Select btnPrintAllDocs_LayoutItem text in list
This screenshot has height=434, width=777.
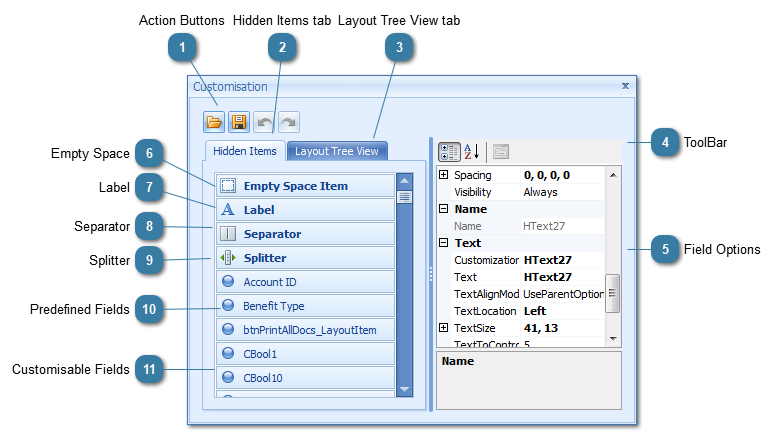[310, 330]
